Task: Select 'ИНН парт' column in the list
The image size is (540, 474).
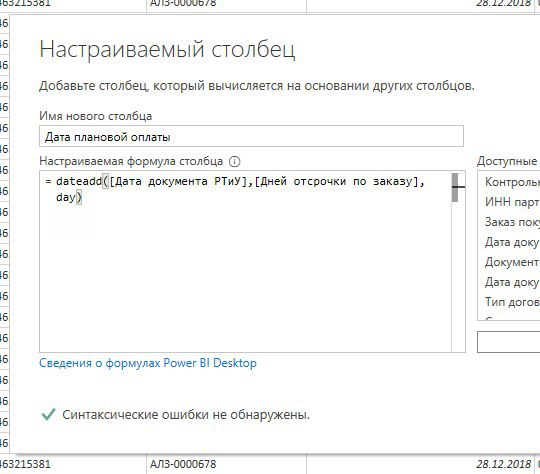Action: pyautogui.click(x=512, y=202)
